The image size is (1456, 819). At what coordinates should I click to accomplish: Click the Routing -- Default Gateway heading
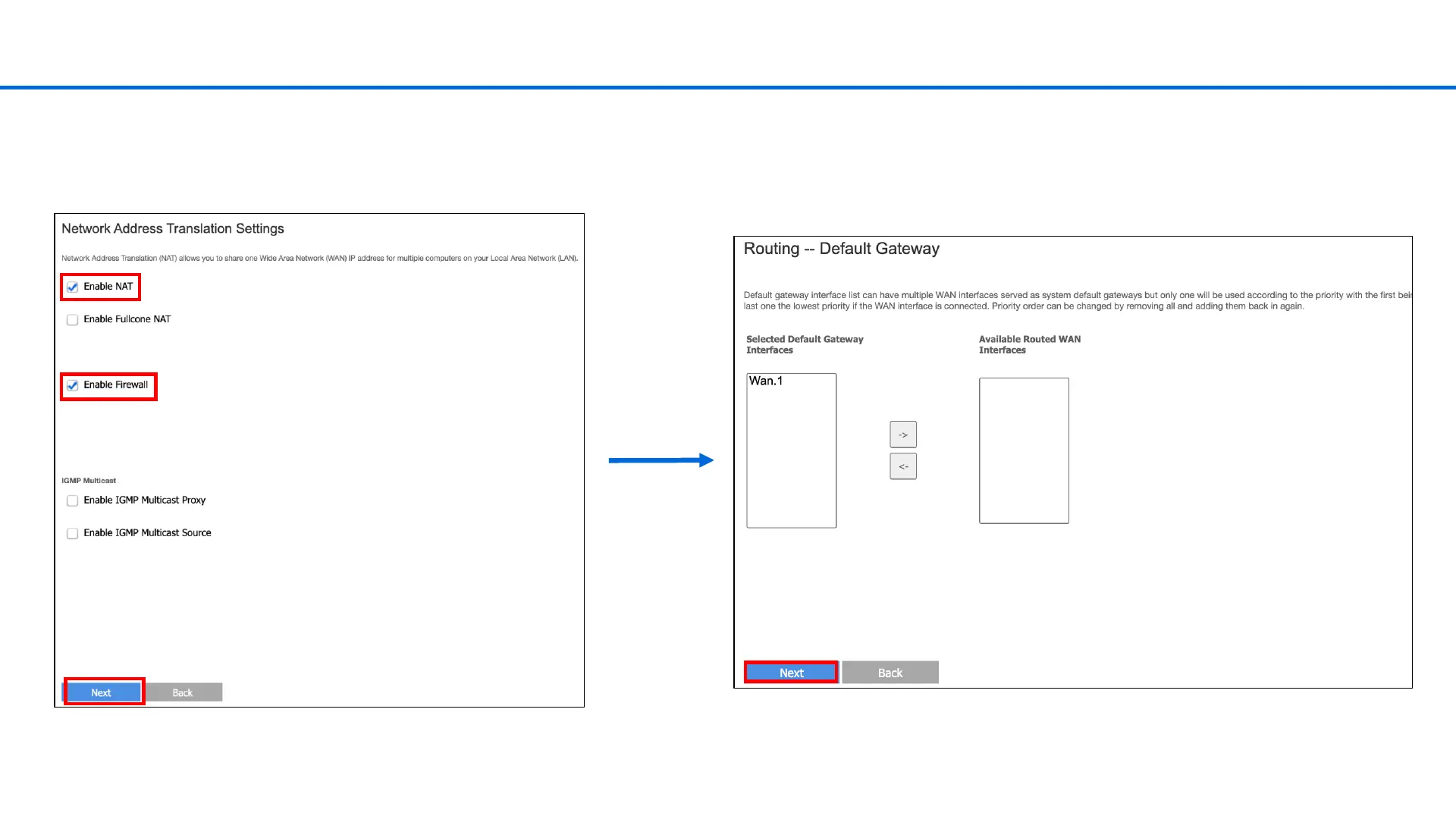click(x=841, y=249)
